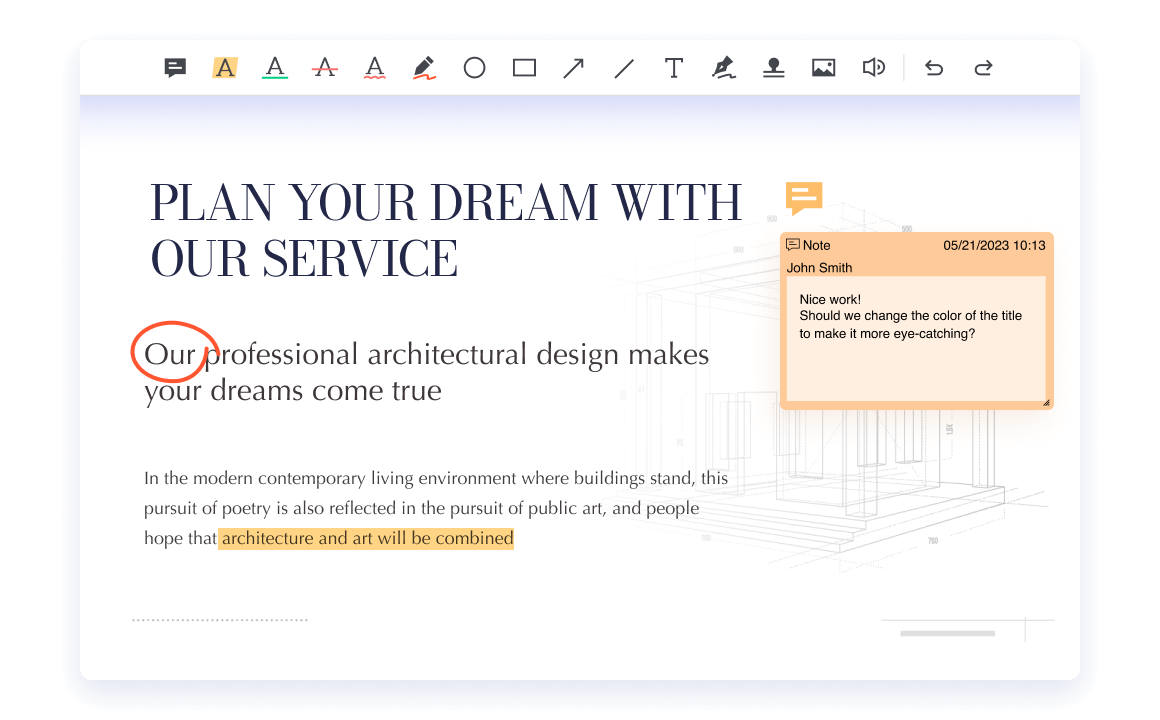Select the Text box tool
1160x720 pixels.
click(x=674, y=68)
